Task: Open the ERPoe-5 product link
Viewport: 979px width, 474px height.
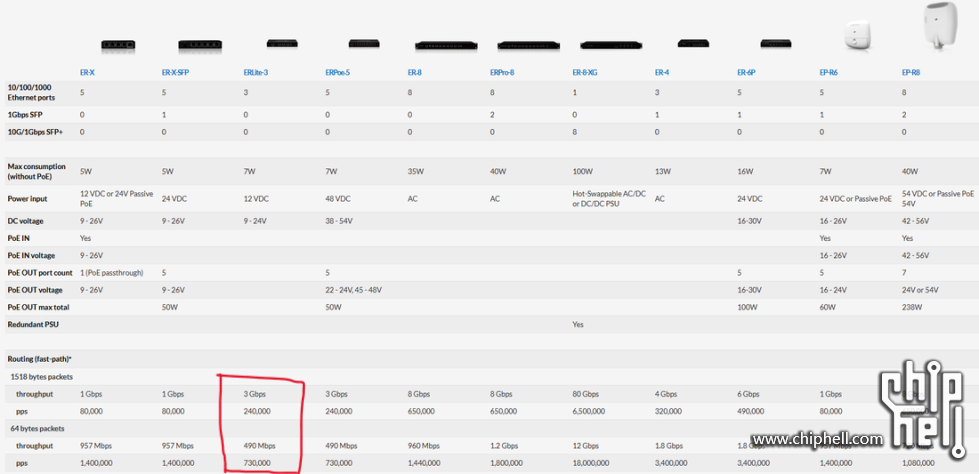Action: point(338,72)
